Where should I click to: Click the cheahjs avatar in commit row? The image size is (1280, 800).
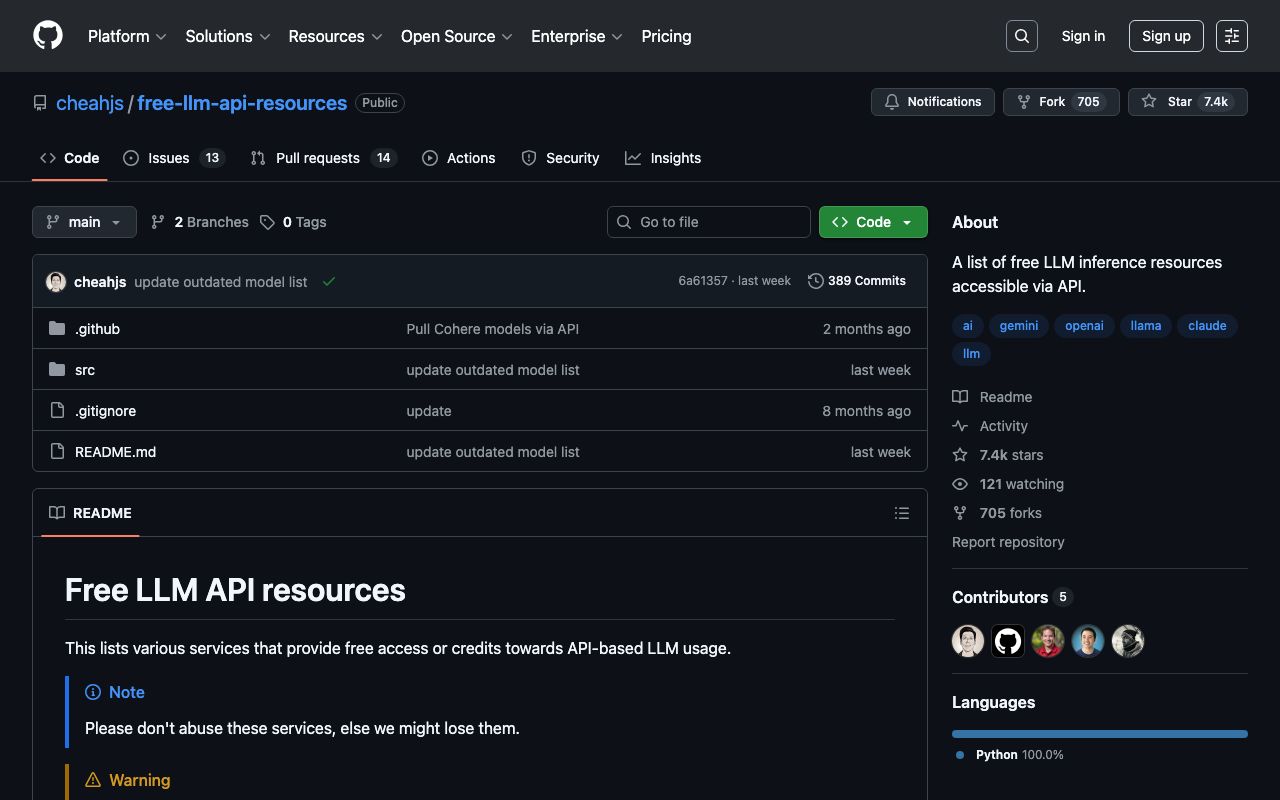pos(56,282)
